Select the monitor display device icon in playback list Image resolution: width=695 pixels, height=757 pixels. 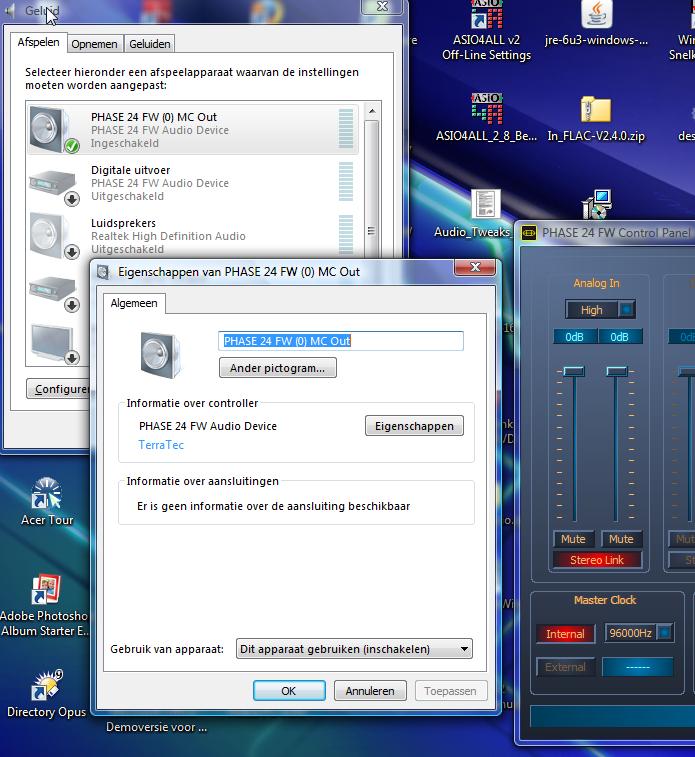tap(54, 343)
